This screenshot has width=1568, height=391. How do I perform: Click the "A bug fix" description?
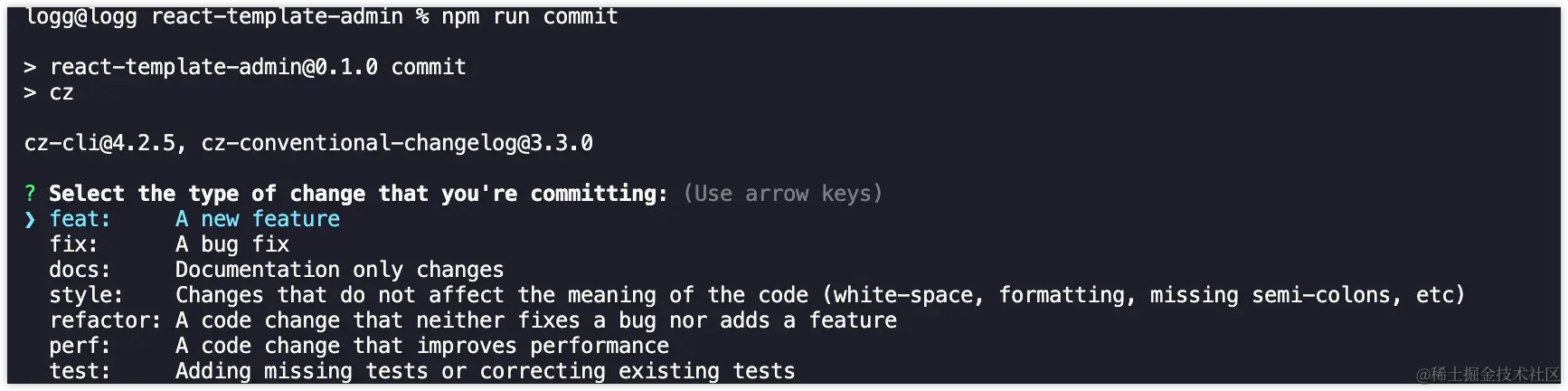point(232,244)
